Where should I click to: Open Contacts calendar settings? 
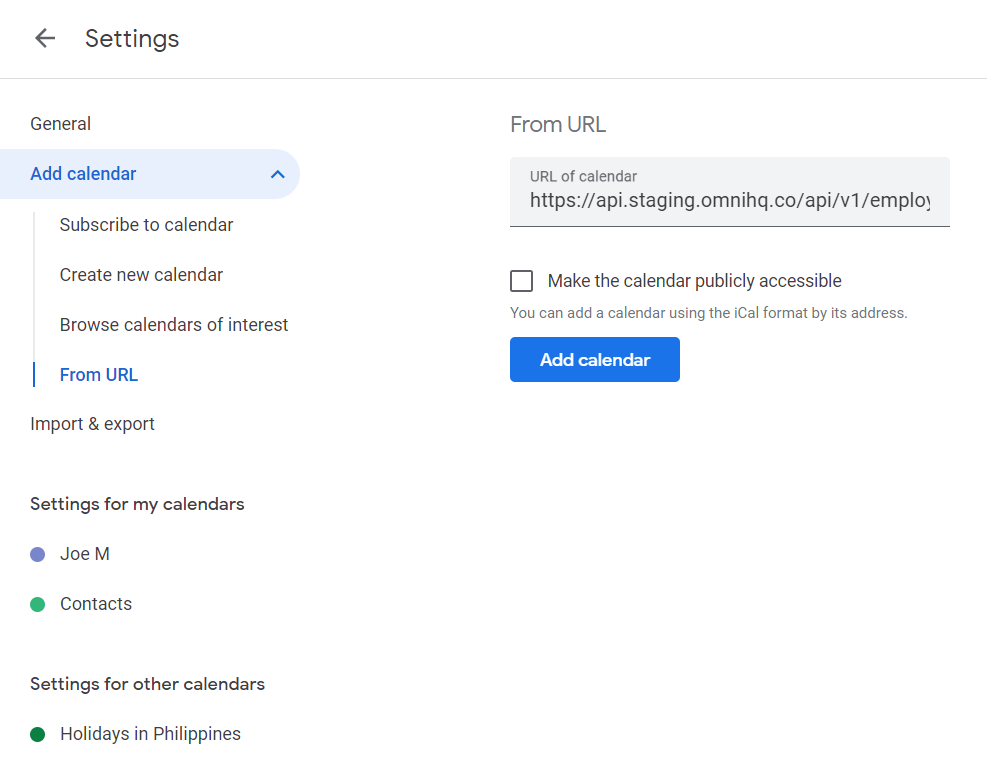[96, 604]
